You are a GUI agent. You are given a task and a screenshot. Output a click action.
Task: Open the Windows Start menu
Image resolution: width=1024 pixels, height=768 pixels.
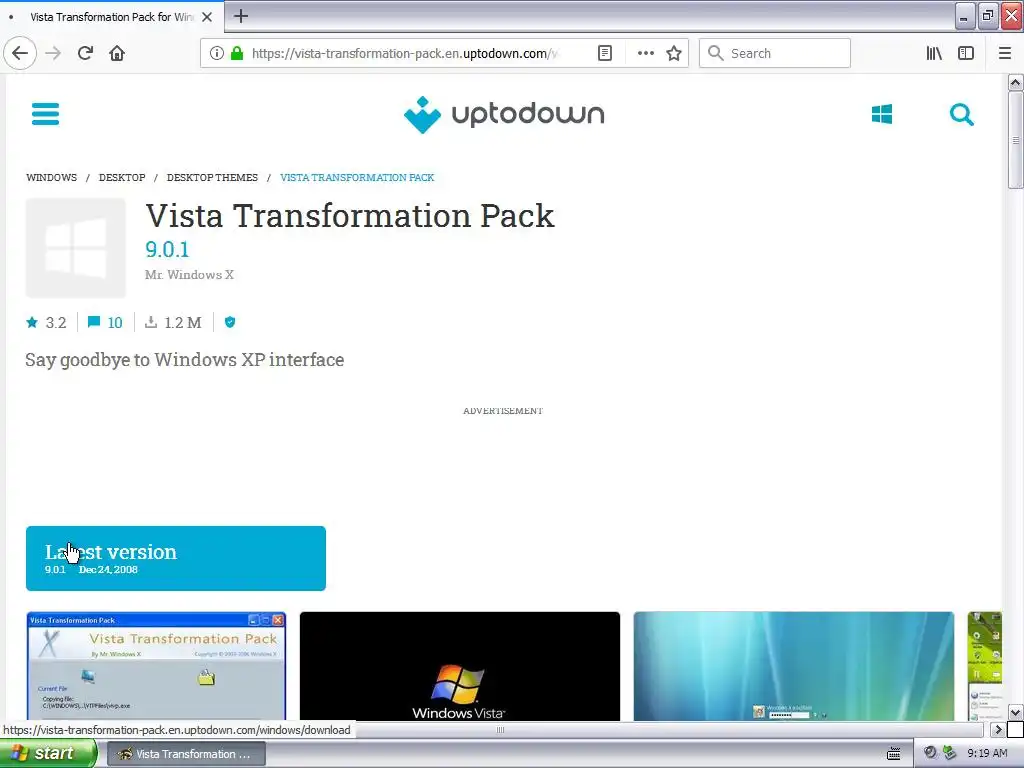click(48, 754)
